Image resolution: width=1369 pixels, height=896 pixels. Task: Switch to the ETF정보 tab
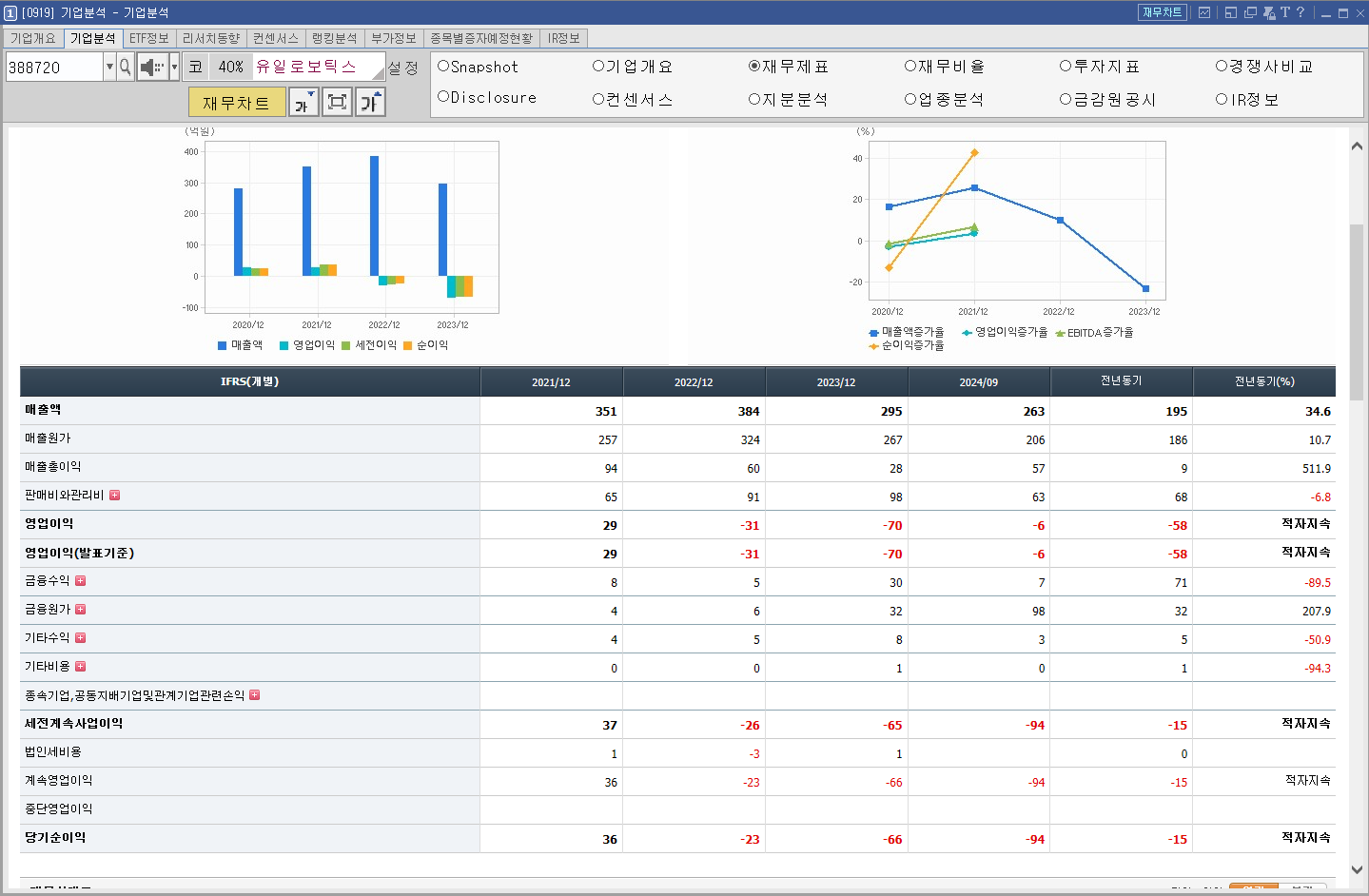[150, 39]
